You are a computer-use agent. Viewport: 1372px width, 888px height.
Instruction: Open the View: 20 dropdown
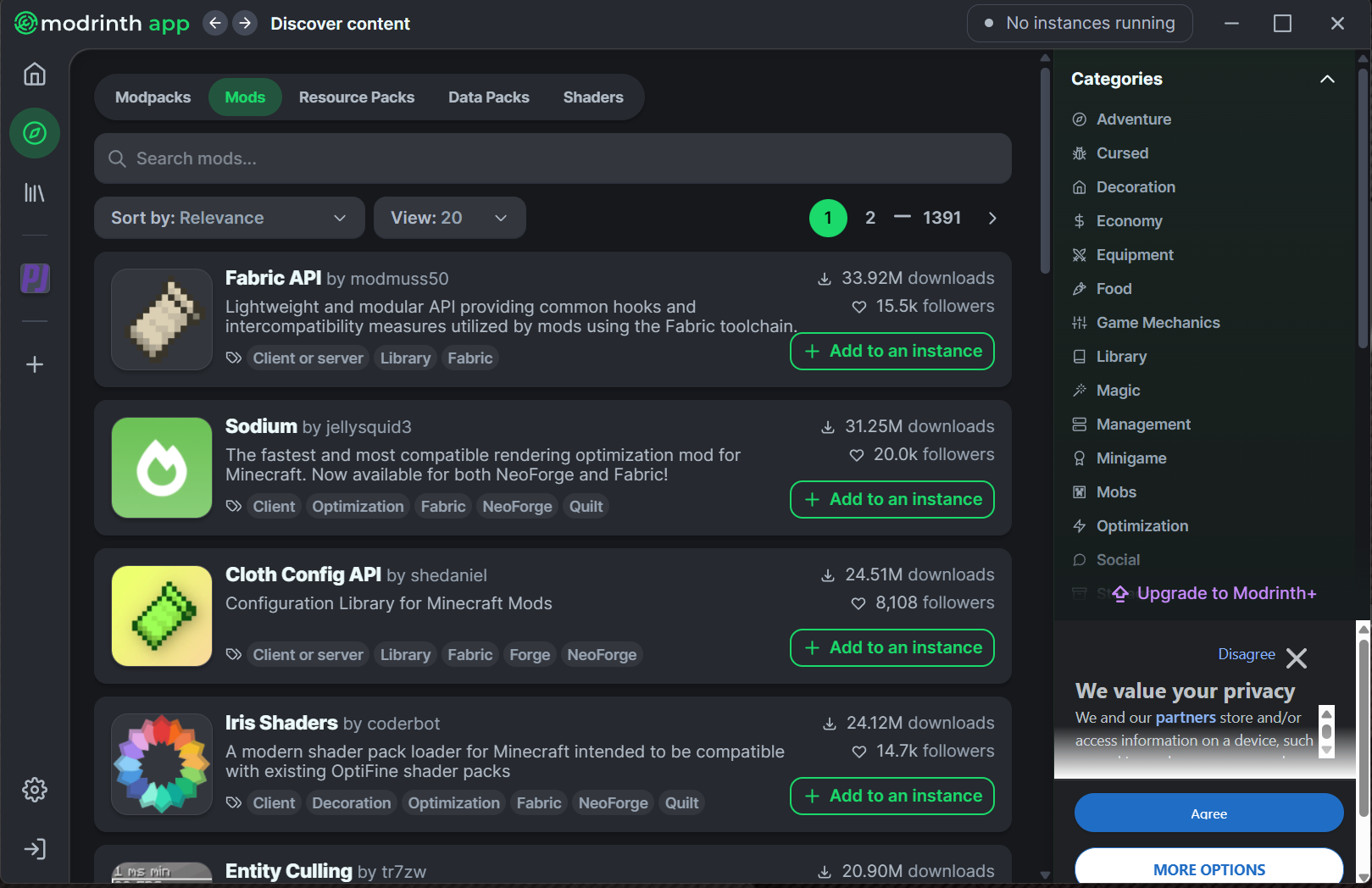(449, 218)
